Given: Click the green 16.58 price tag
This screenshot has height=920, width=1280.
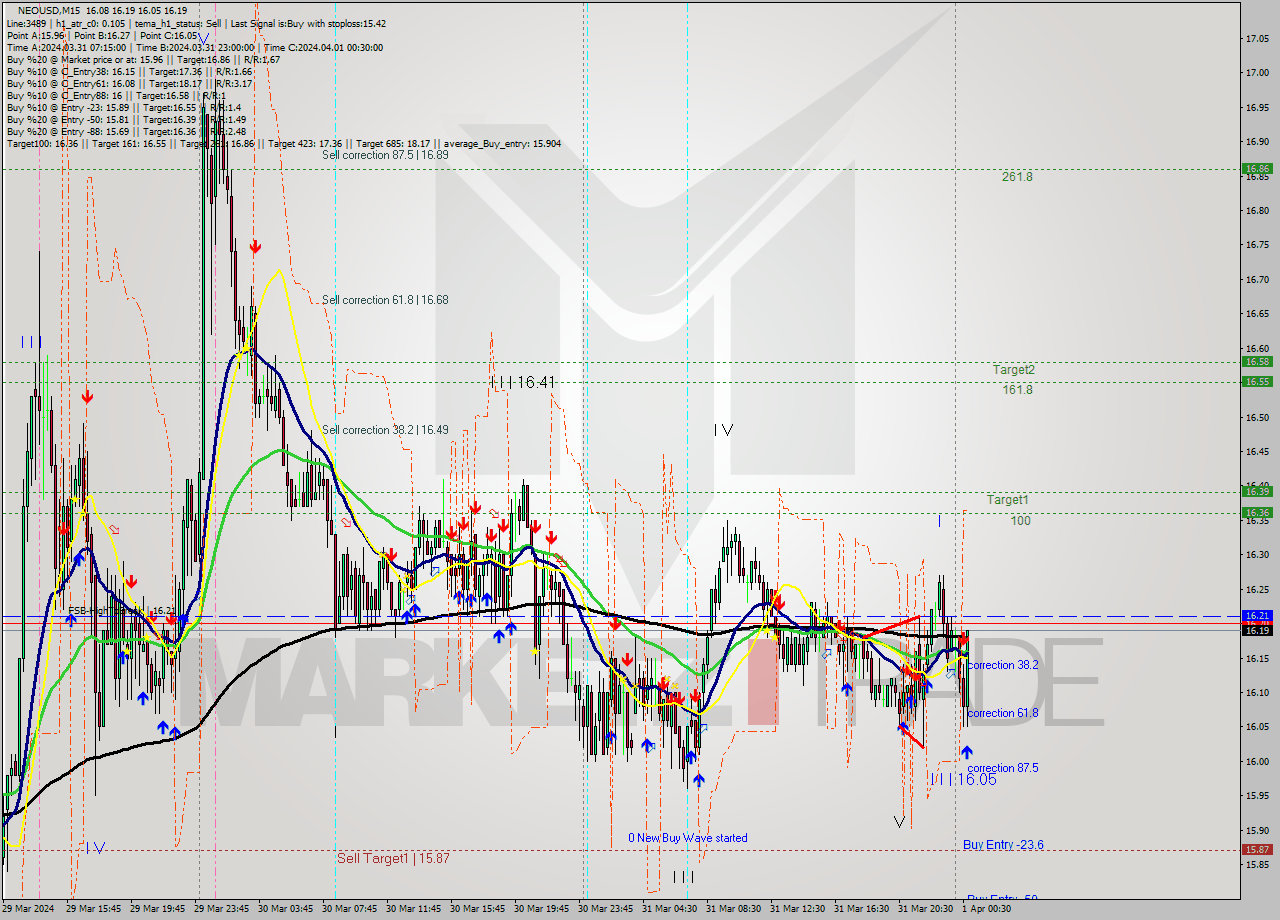Looking at the screenshot, I should point(1257,362).
